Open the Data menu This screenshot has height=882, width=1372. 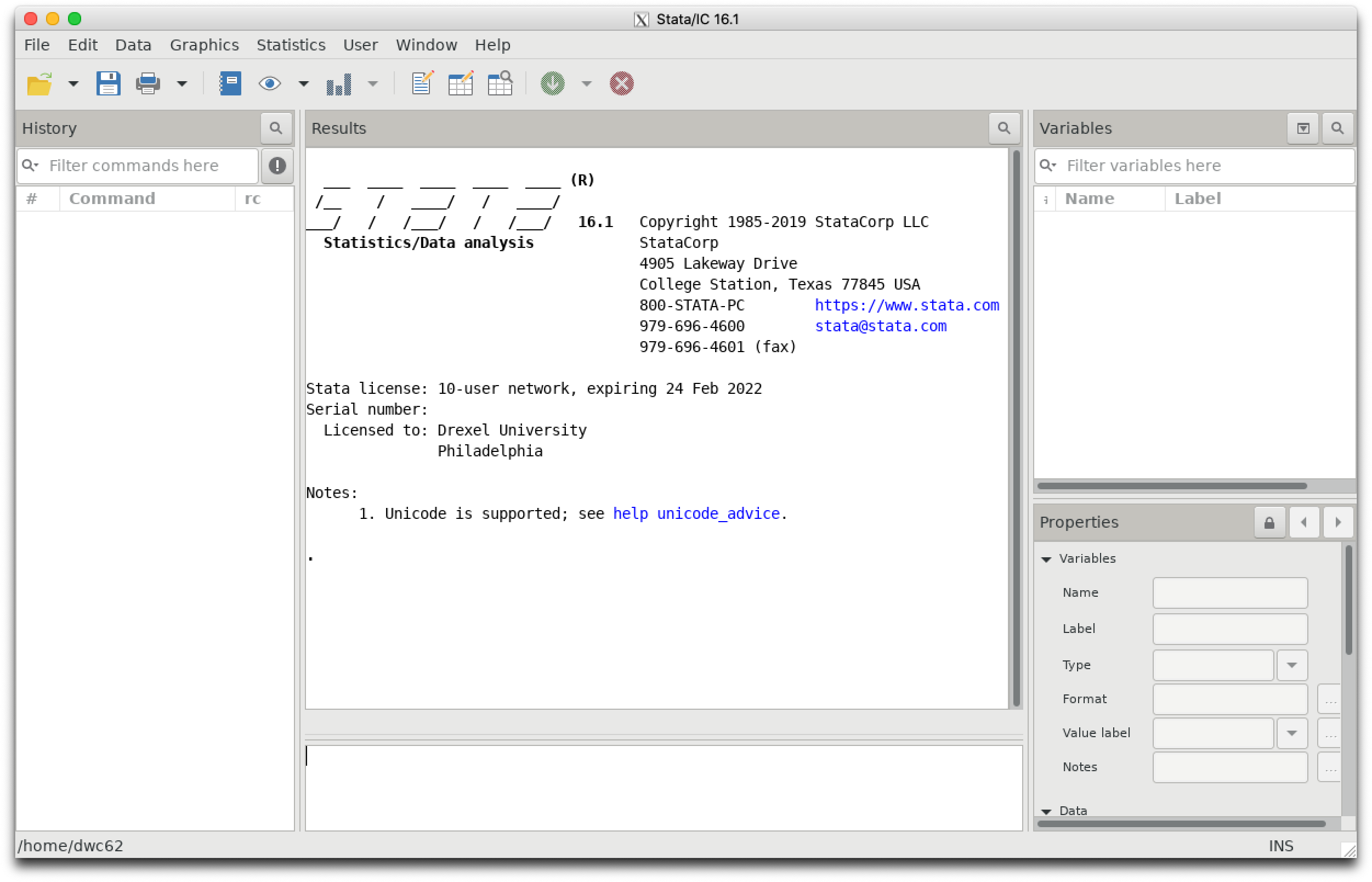pos(133,44)
